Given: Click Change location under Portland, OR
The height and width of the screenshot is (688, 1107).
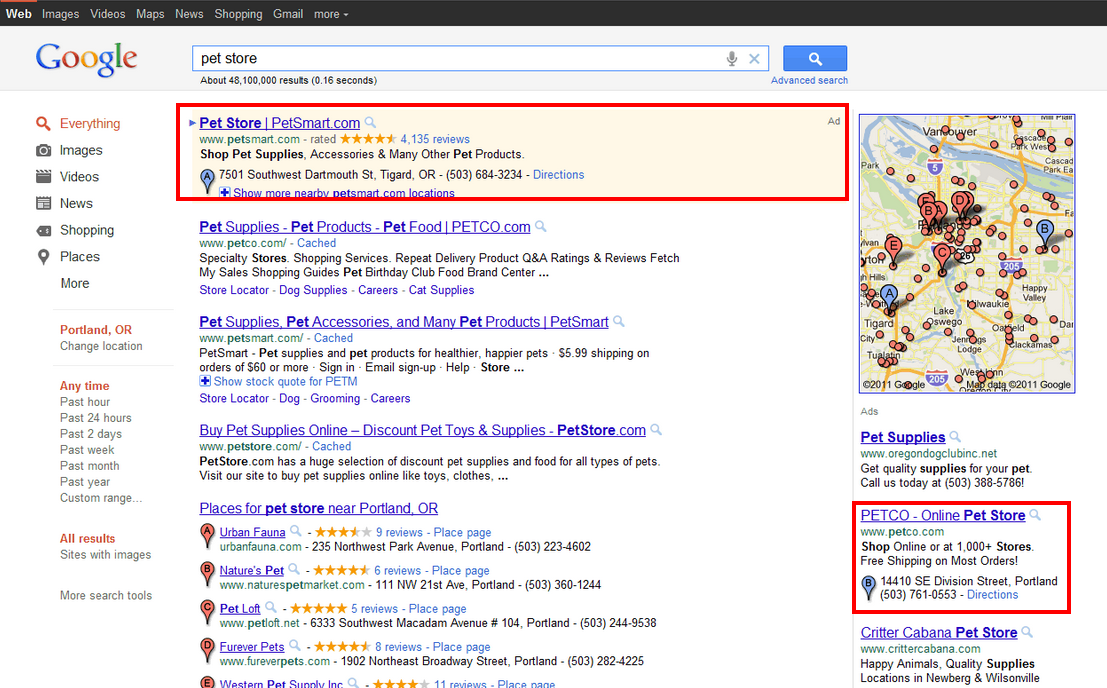Looking at the screenshot, I should click(101, 346).
